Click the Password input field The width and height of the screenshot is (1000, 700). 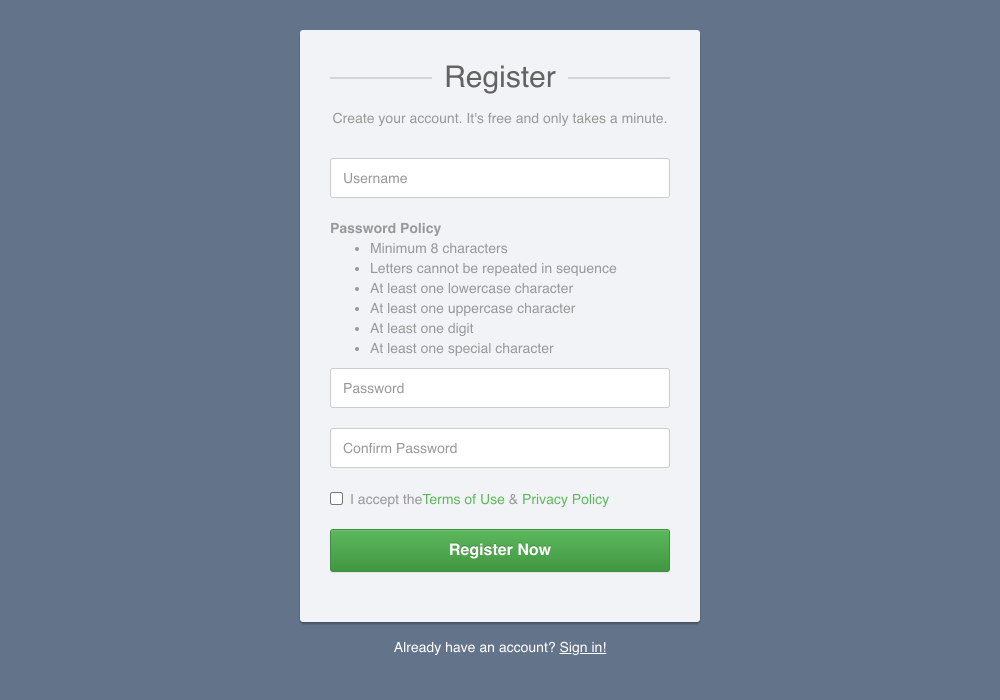[x=500, y=388]
